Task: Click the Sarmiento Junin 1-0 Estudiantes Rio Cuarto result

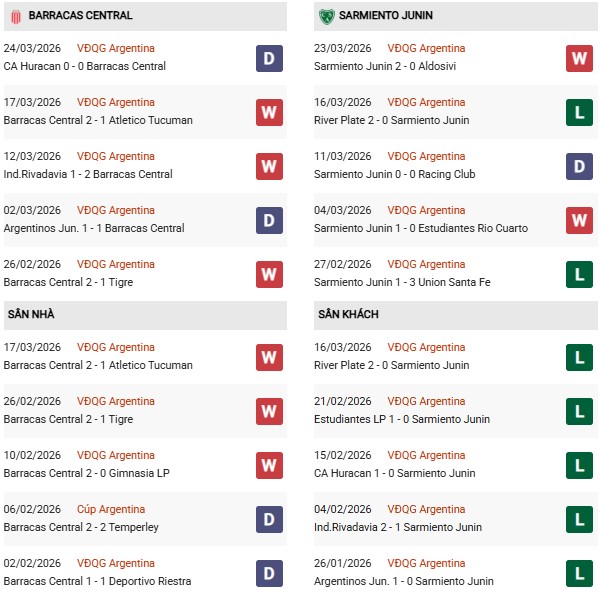Action: point(421,228)
